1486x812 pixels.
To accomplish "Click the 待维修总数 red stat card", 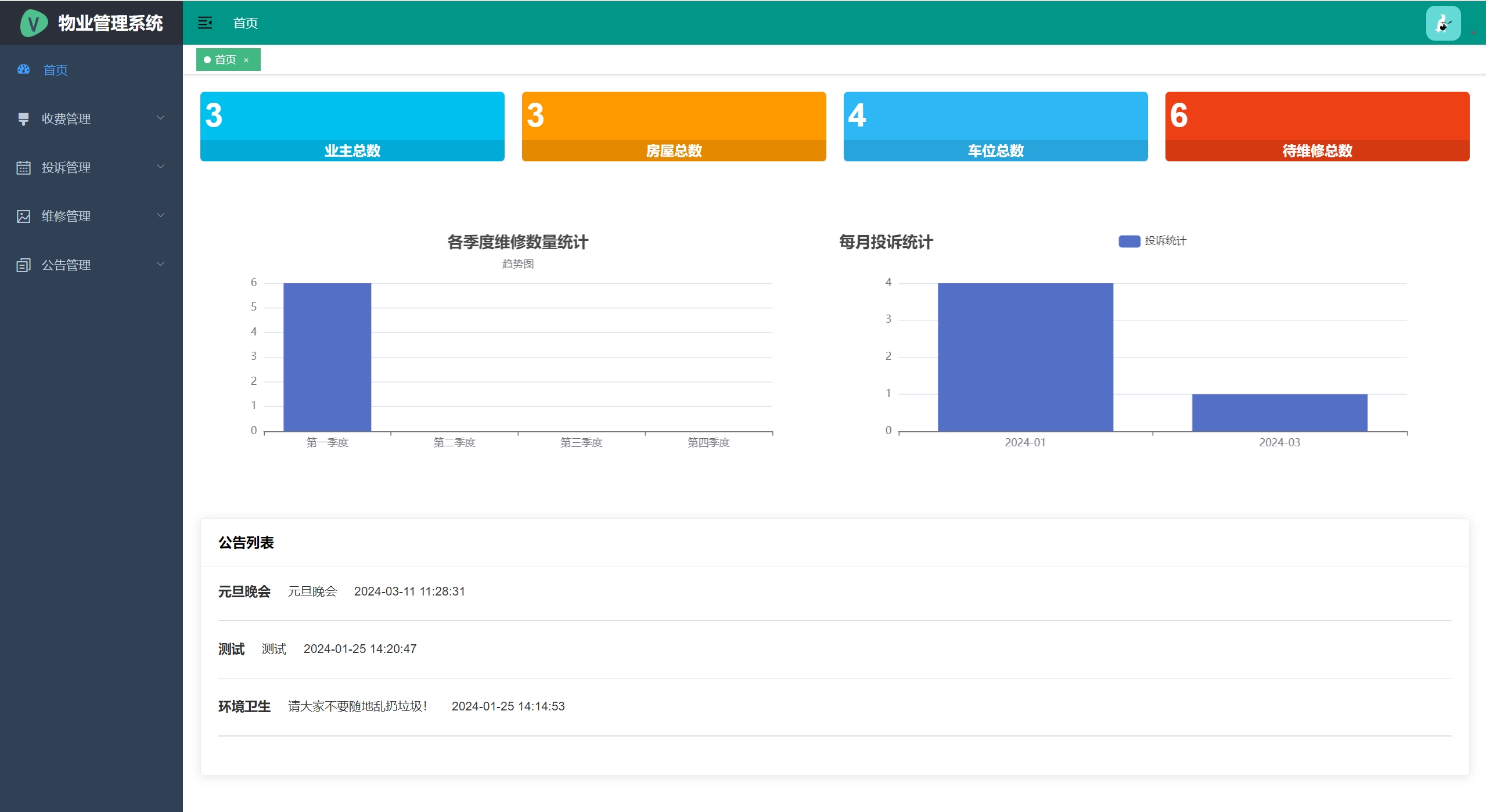I will point(1316,126).
